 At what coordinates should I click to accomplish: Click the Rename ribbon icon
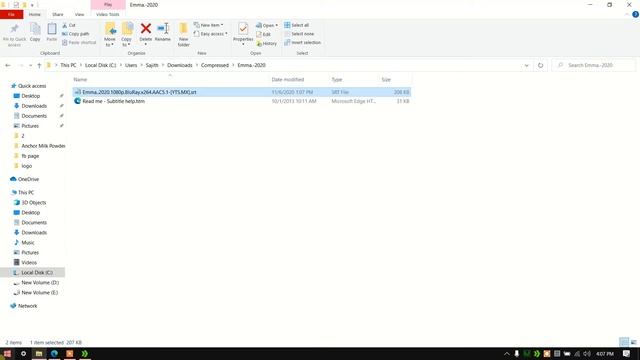click(x=163, y=32)
